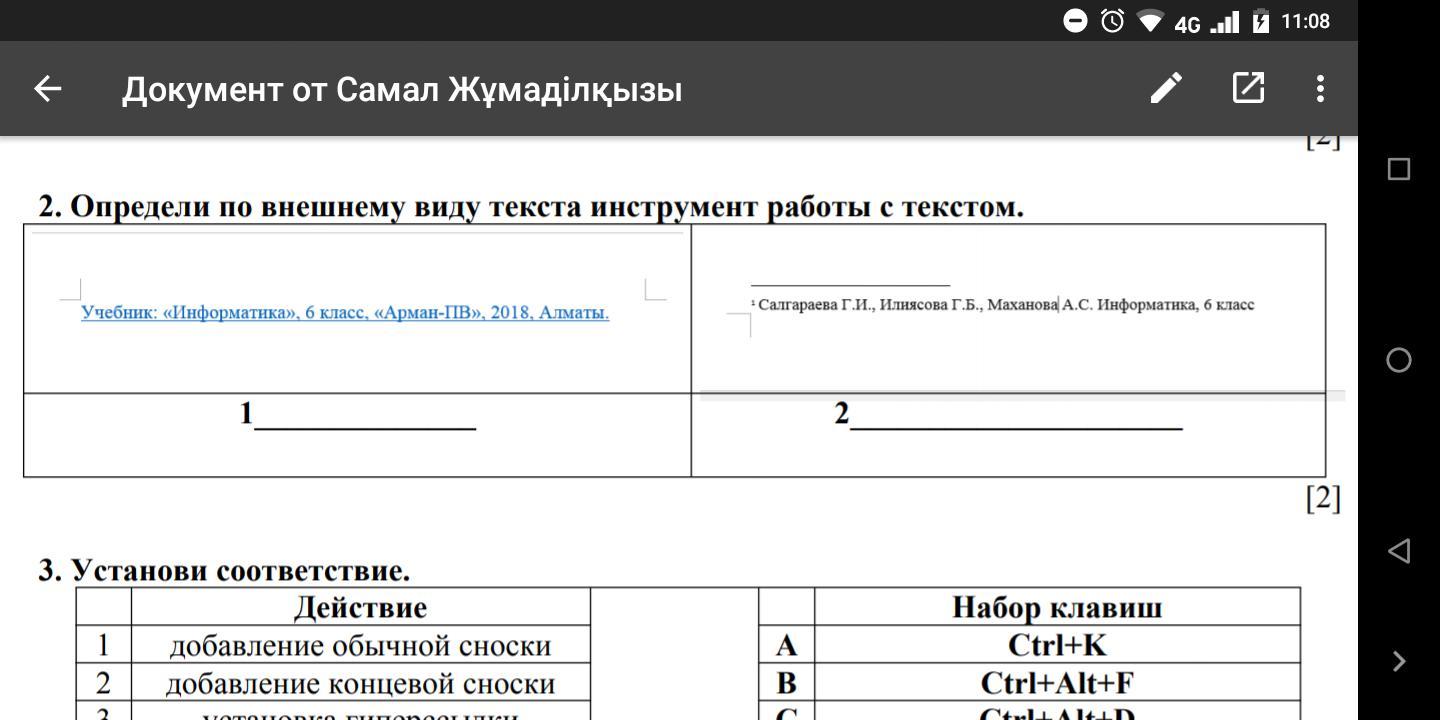The width and height of the screenshot is (1440, 720).
Task: Open the document in an external app
Action: click(1248, 88)
